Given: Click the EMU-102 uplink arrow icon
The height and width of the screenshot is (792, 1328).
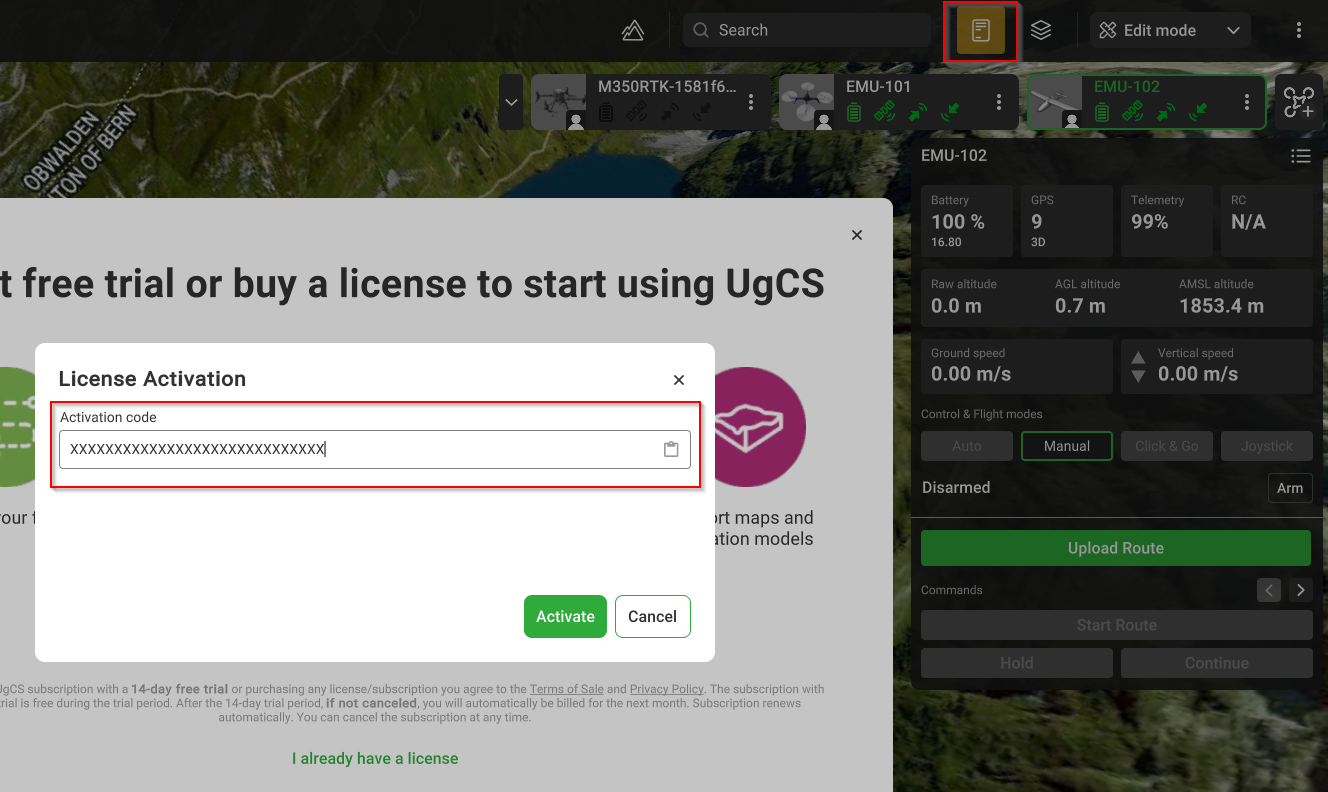Looking at the screenshot, I should [1165, 113].
